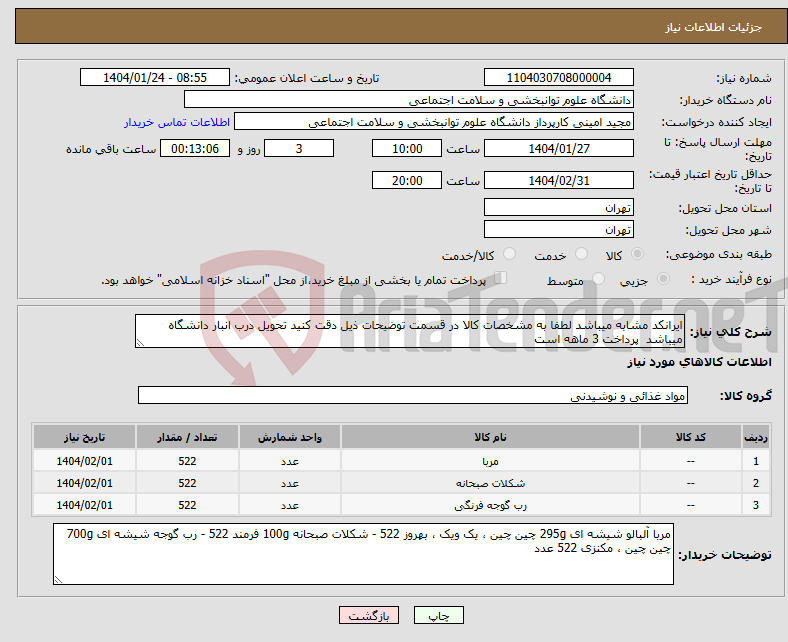Click the کد کالا column header

[x=691, y=437]
